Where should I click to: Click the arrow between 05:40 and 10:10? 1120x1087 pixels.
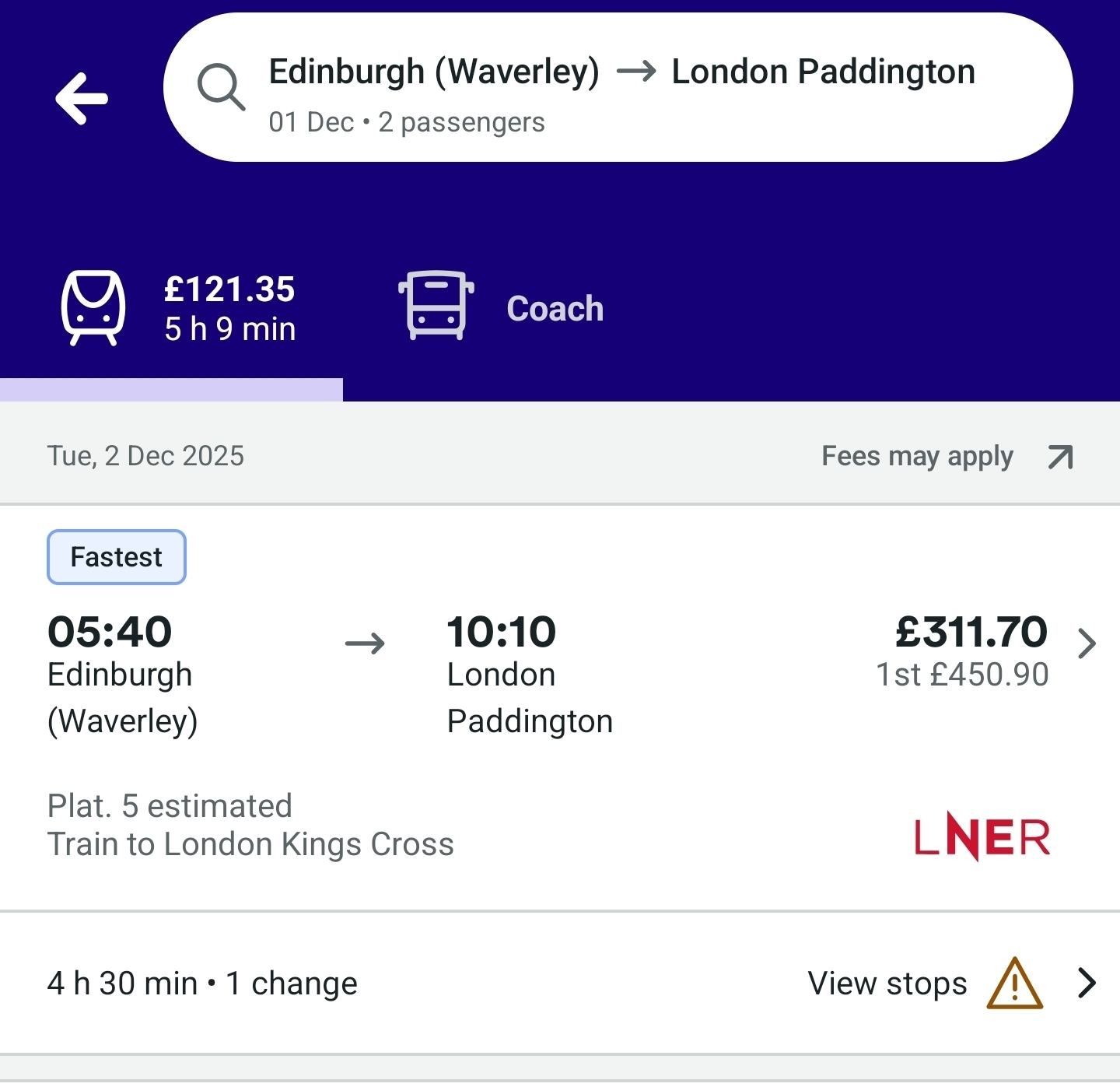click(x=365, y=643)
